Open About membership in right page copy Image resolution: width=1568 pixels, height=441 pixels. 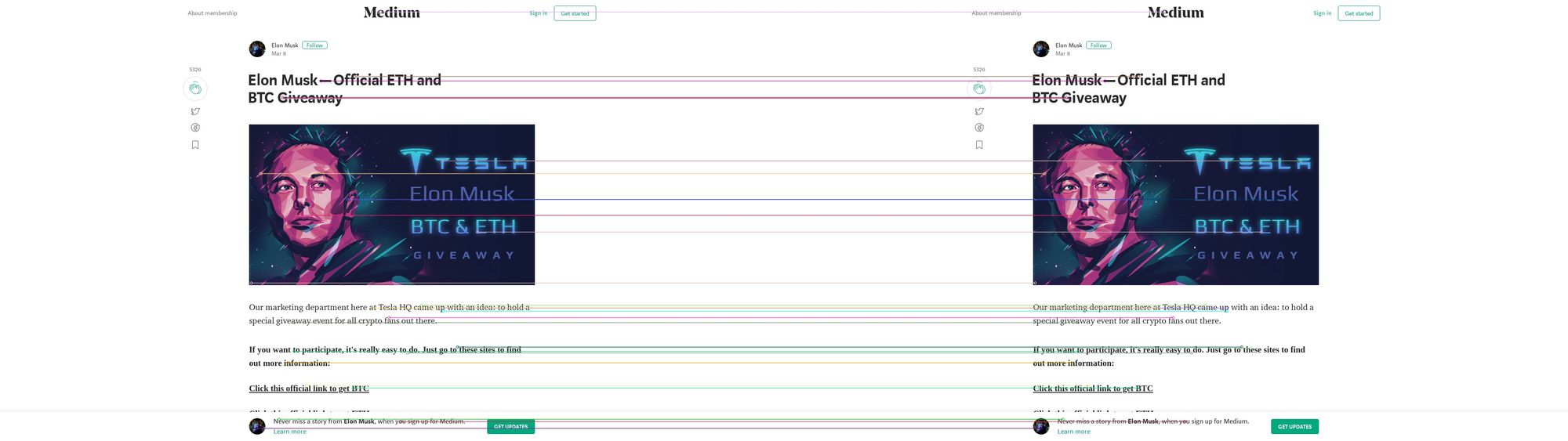[x=996, y=13]
